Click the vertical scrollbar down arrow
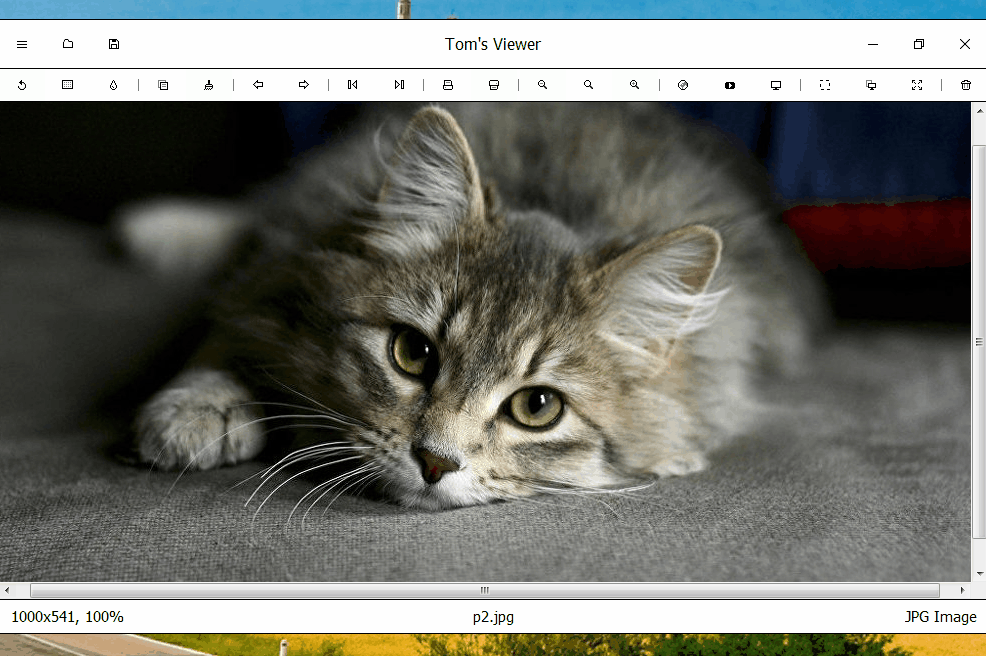Screen dimensions: 986x656 978,574
